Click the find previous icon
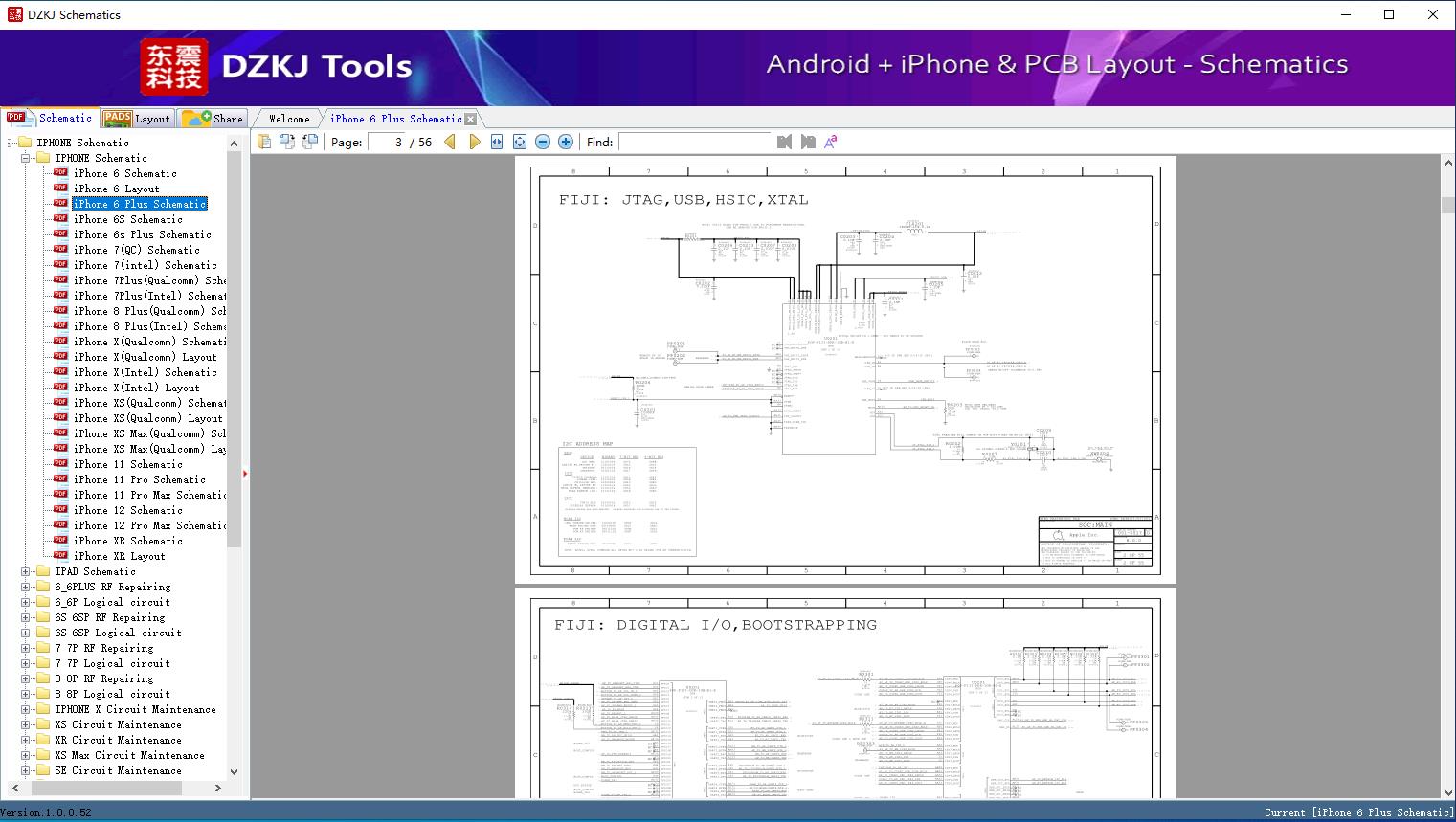Viewport: 1456px width, 822px height. coord(784,142)
